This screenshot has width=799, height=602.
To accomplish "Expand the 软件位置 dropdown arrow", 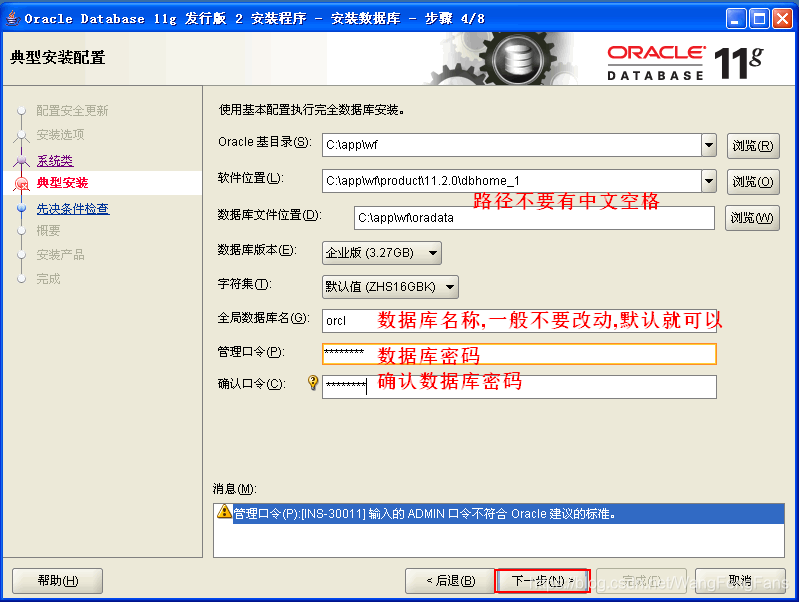I will tap(709, 181).
